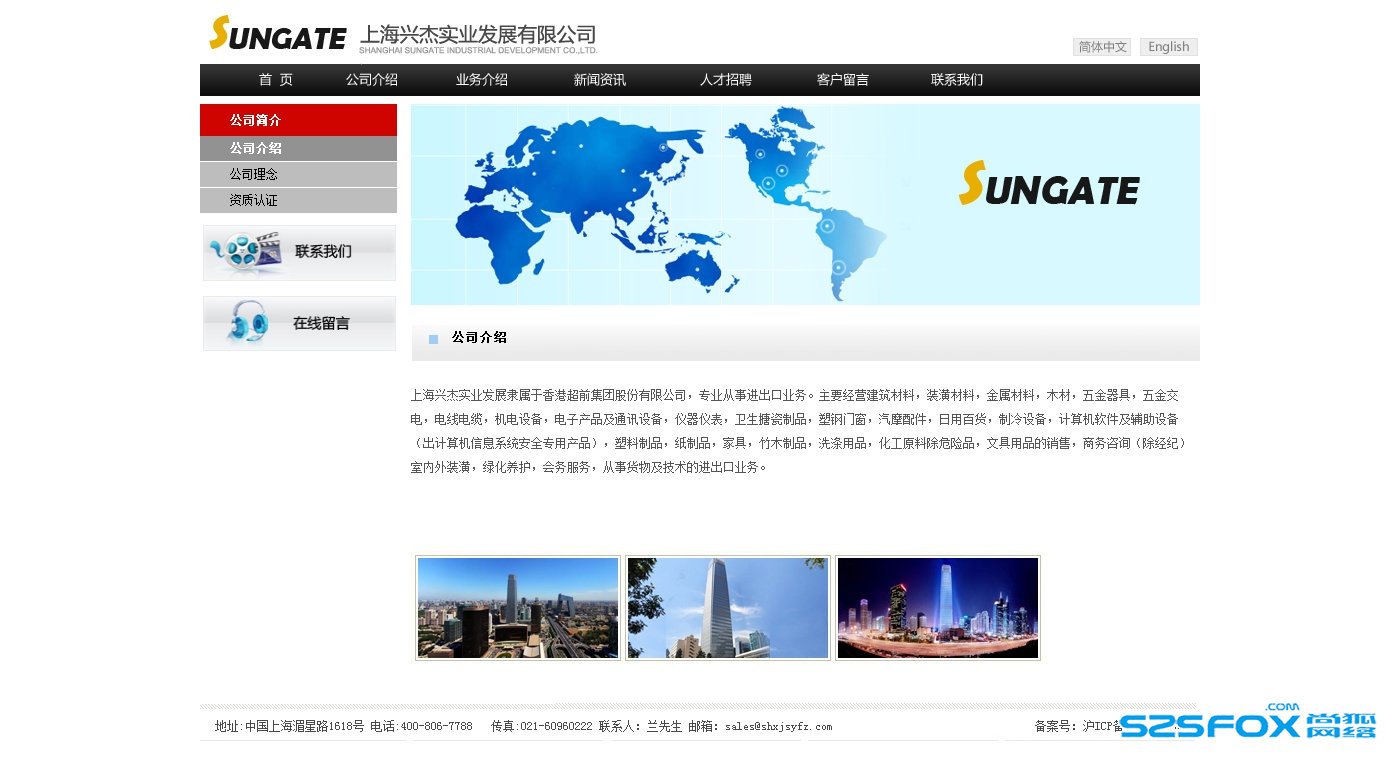Open 客户留言 in the navigation bar
Viewport: 1400px width, 764px height.
click(843, 80)
